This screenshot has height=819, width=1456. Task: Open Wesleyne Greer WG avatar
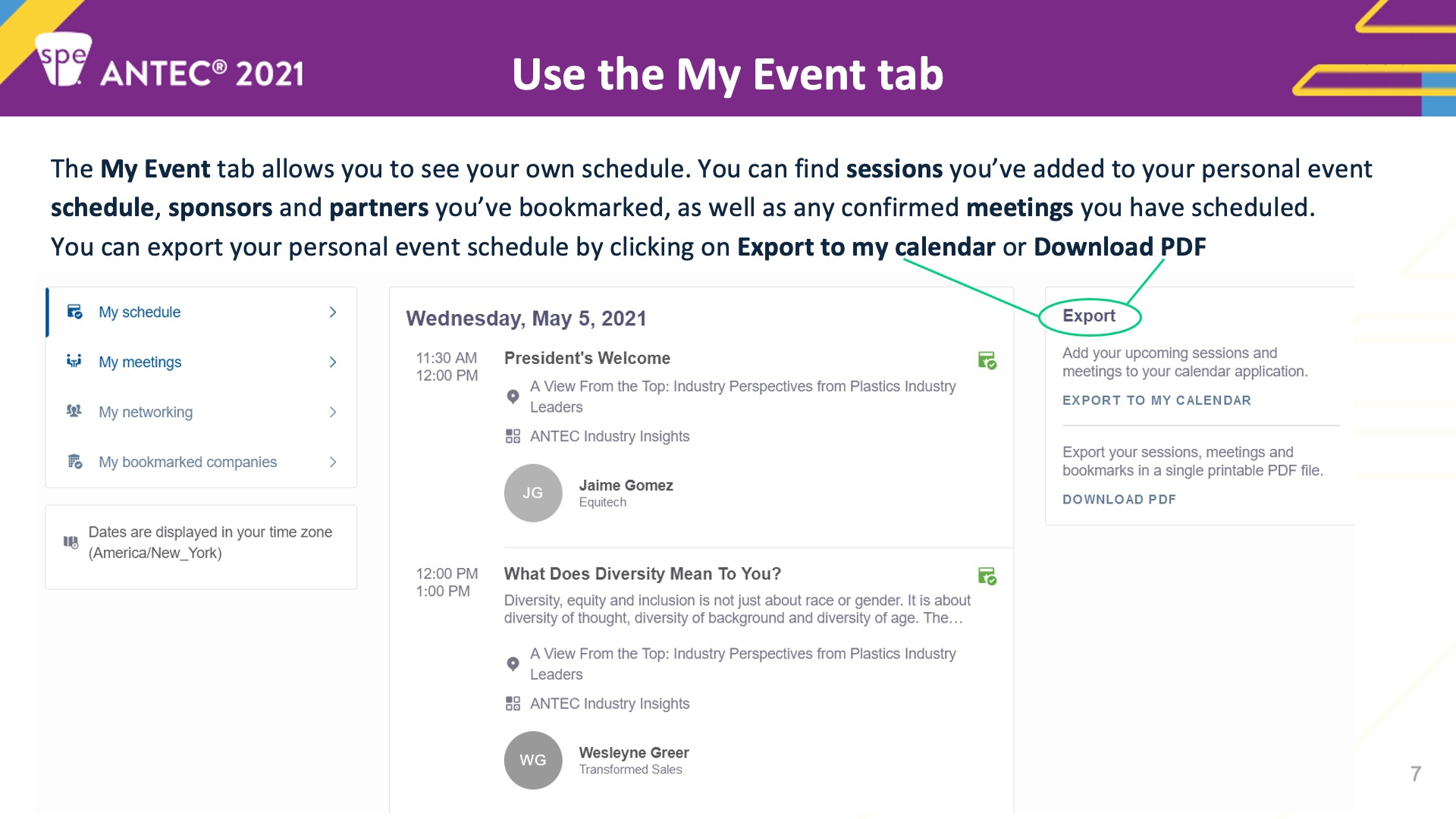(x=533, y=760)
